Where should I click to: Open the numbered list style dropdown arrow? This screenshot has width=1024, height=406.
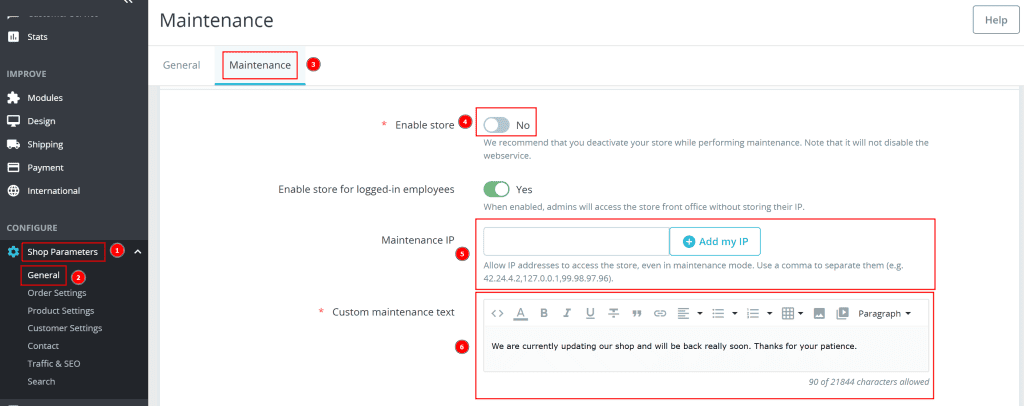point(769,313)
